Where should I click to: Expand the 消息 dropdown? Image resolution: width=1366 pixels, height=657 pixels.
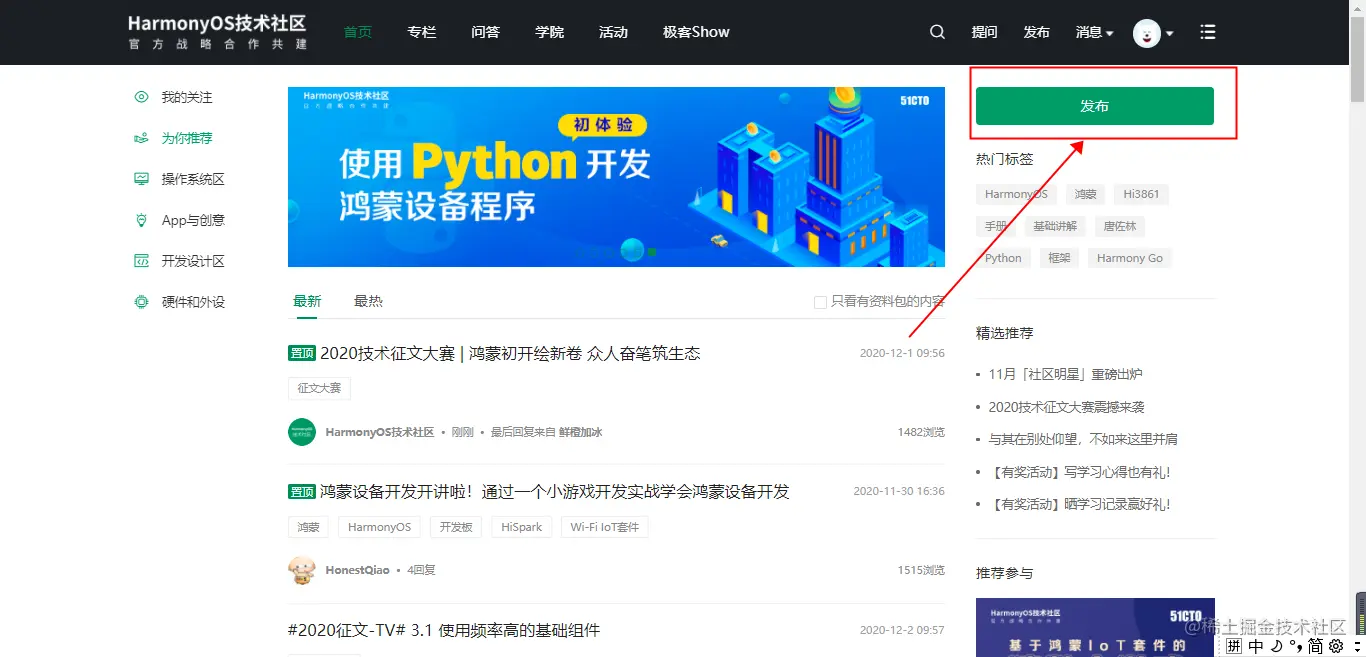coord(1094,32)
